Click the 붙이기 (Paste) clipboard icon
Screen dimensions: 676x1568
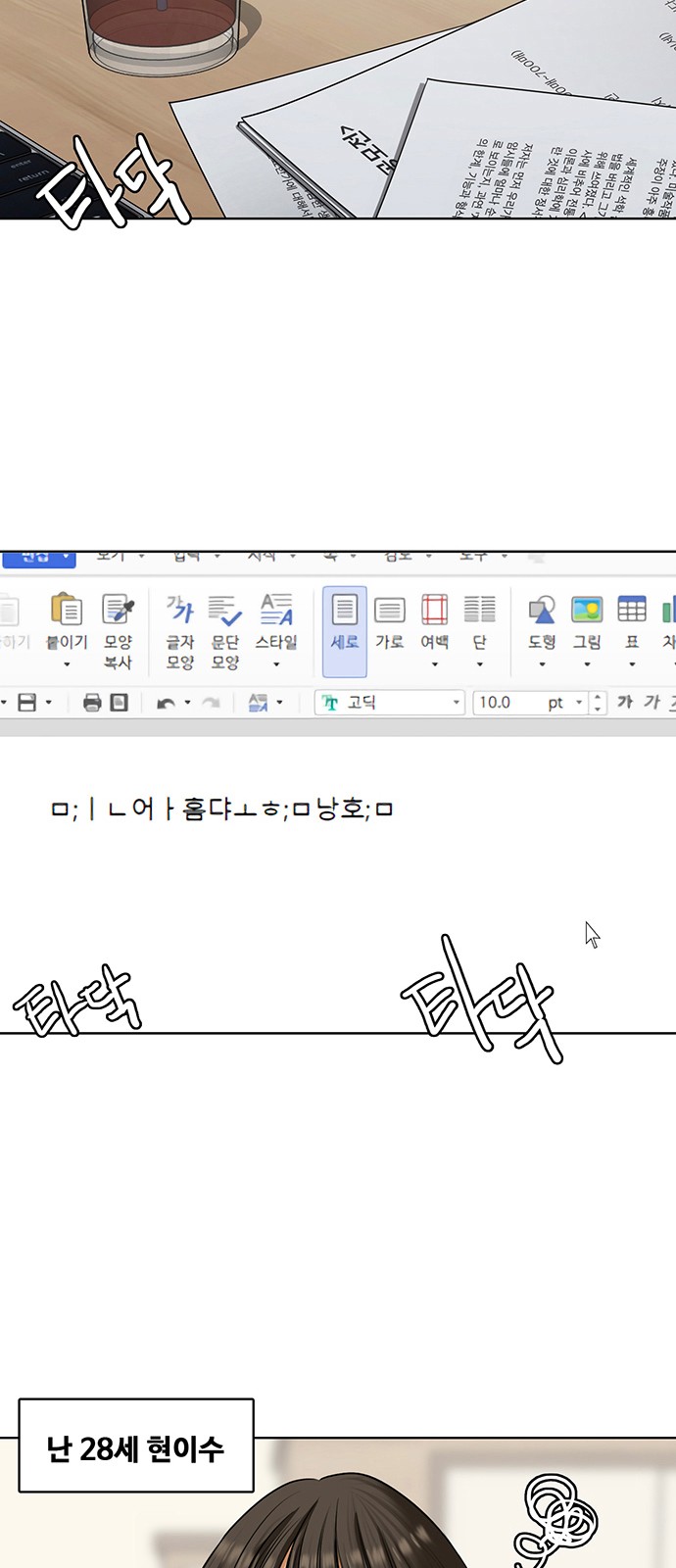[x=67, y=609]
